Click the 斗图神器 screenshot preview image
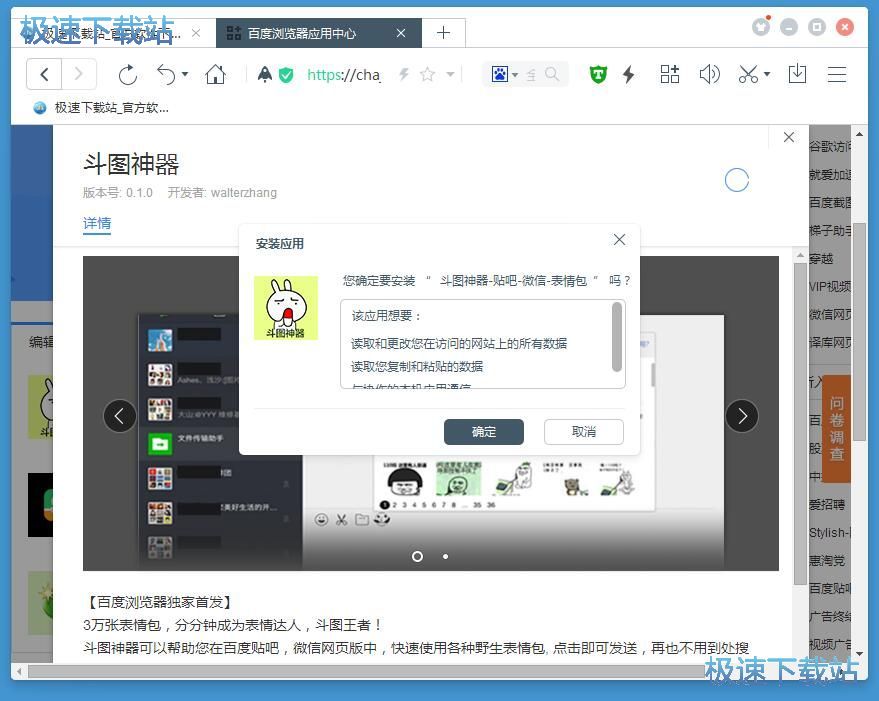Screen dimensions: 879x701 pyautogui.click(x=431, y=413)
